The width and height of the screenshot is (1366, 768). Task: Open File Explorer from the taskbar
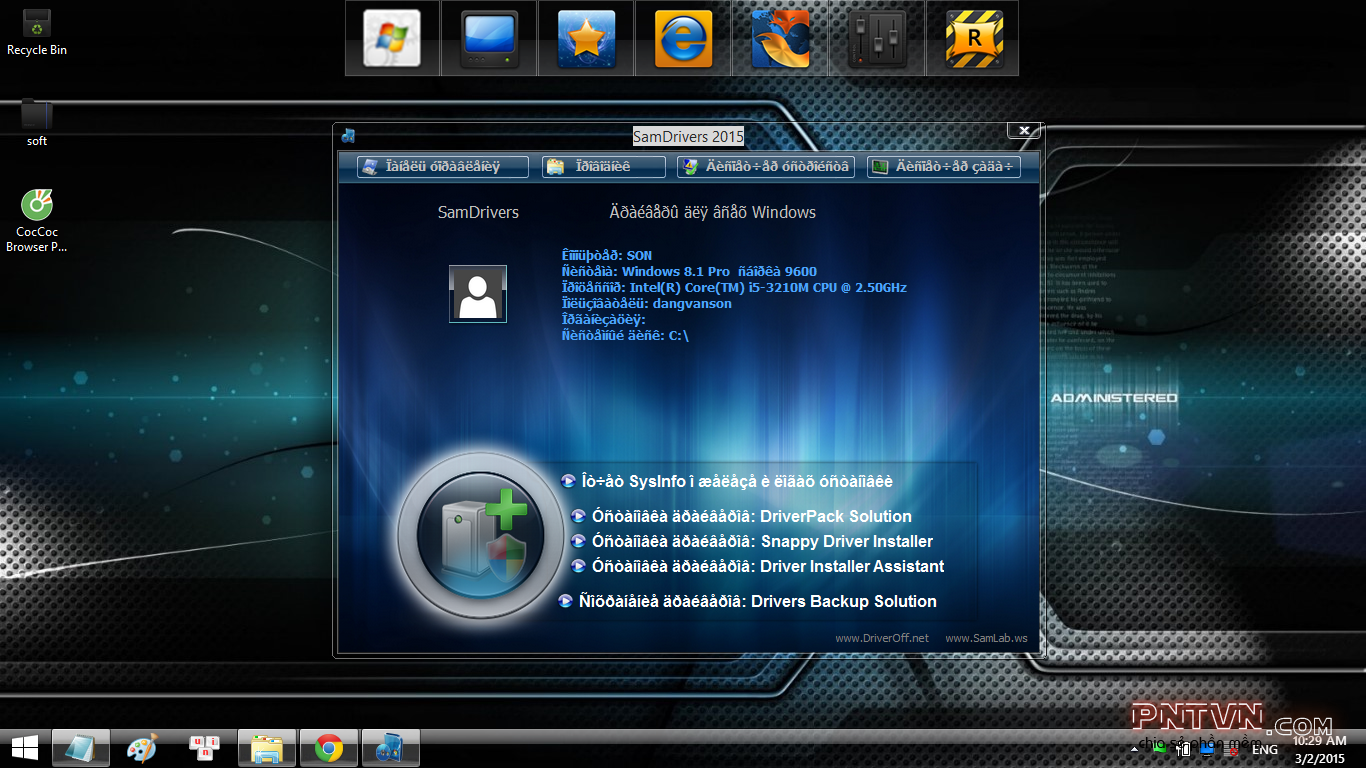267,748
